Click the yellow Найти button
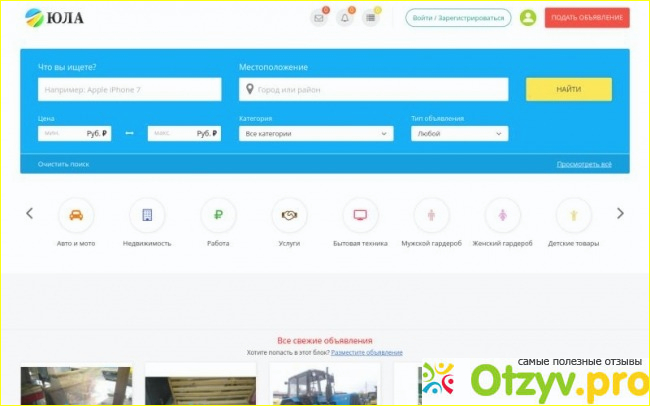Viewport: 650px width, 406px height. (x=568, y=89)
